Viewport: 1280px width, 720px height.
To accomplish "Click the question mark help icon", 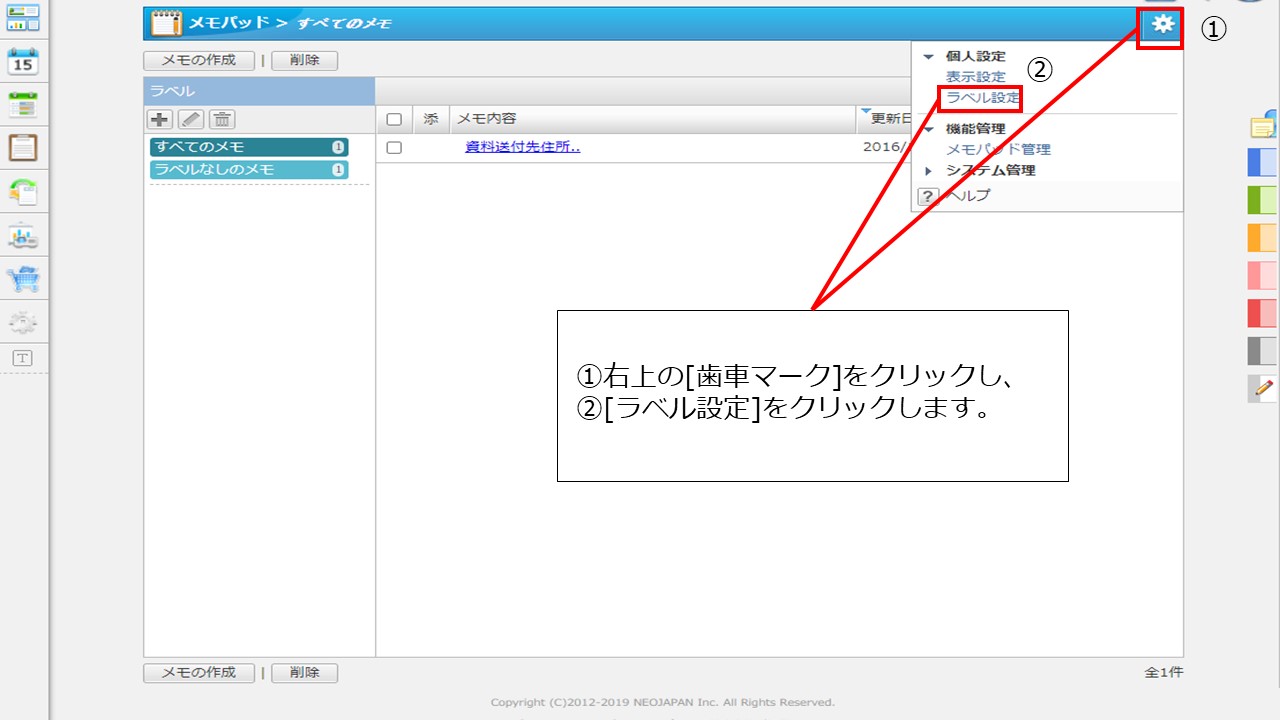I will click(928, 196).
